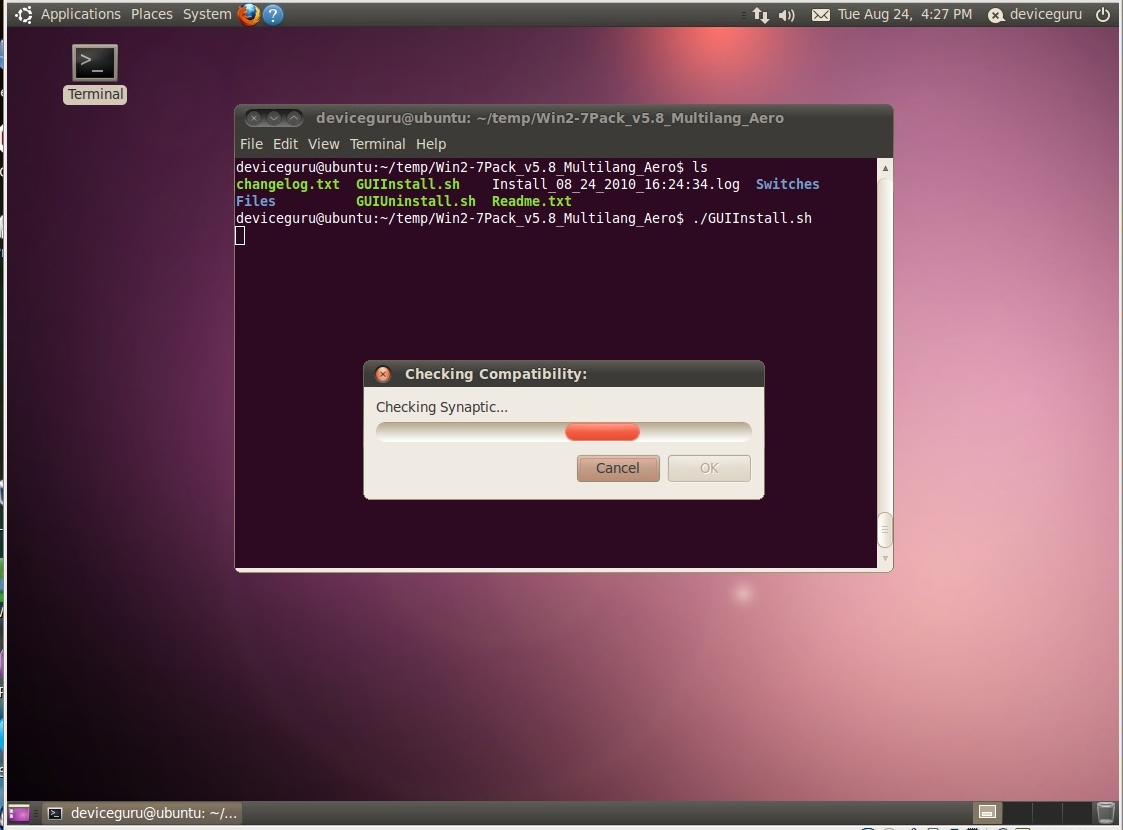Close the terminal window
The image size is (1123, 830).
tap(254, 118)
